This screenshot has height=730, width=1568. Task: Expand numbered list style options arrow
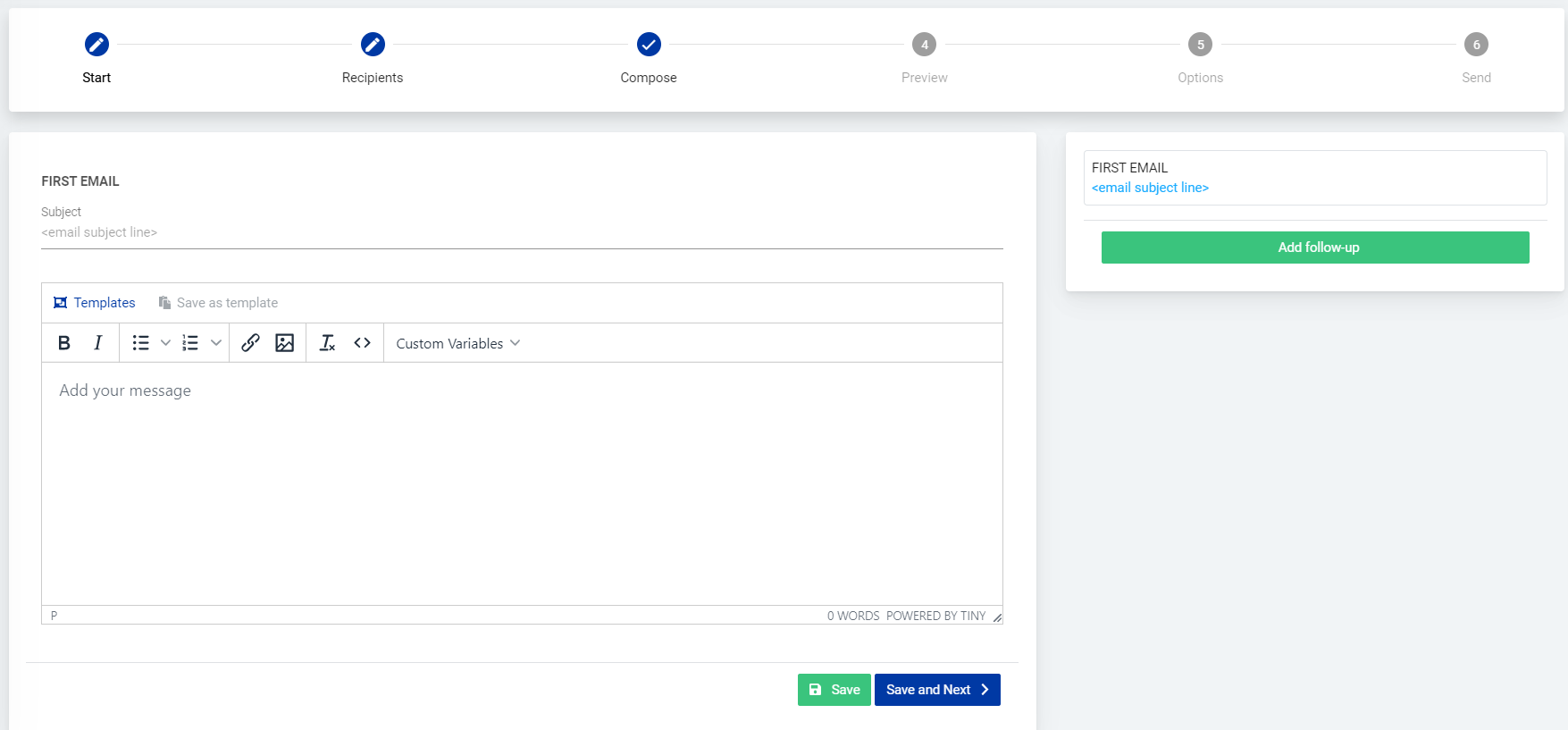(x=215, y=343)
